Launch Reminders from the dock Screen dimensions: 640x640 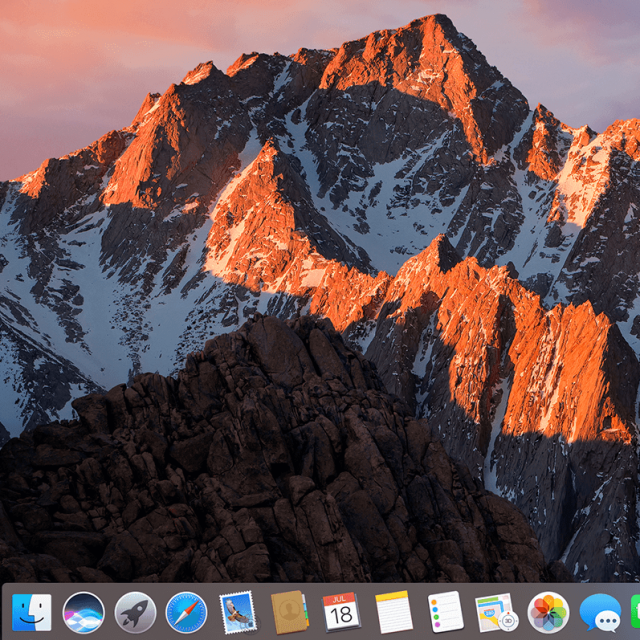[445, 612]
